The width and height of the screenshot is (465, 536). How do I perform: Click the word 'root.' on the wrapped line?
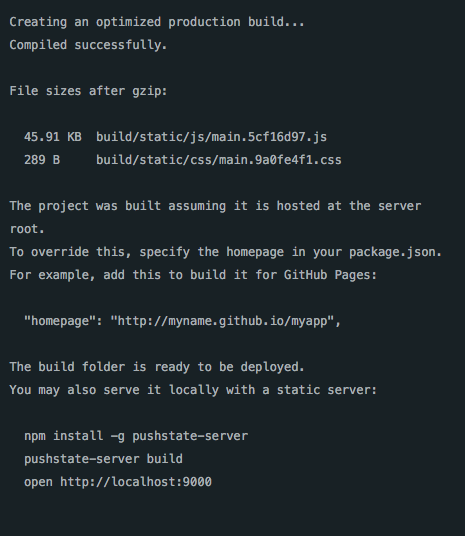[x=27, y=229]
